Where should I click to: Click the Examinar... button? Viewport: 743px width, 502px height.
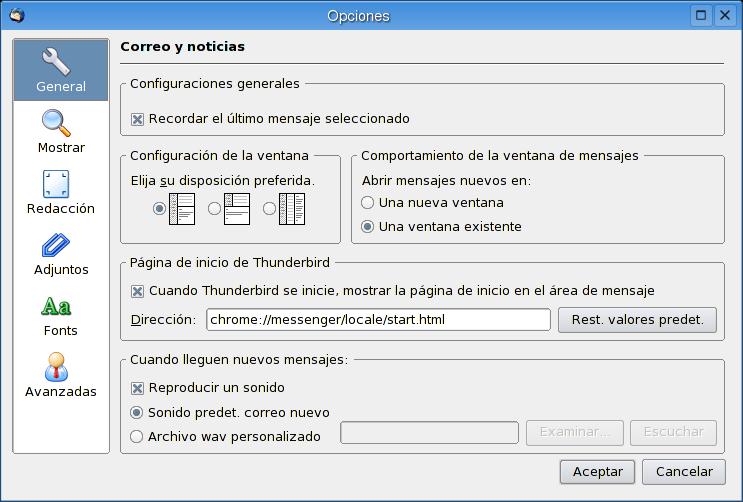pos(575,432)
